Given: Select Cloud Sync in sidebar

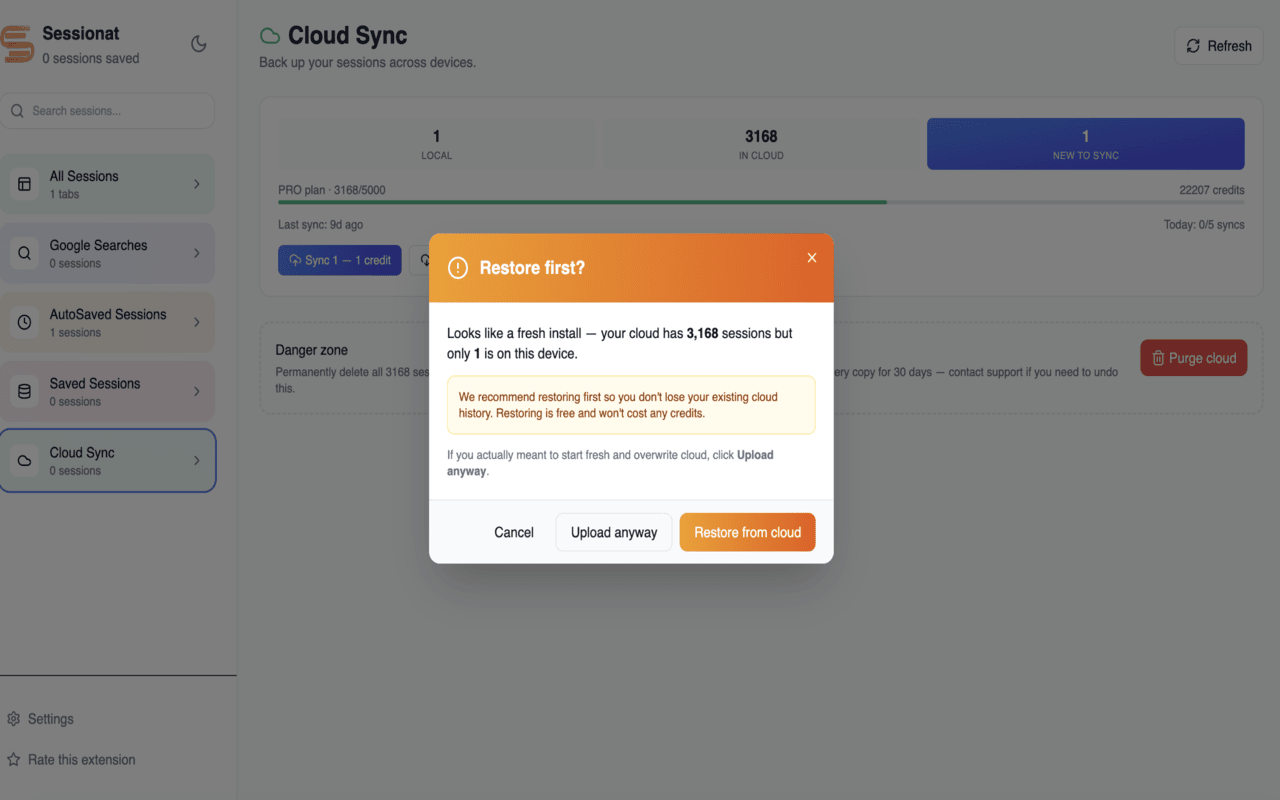Looking at the screenshot, I should [x=107, y=460].
